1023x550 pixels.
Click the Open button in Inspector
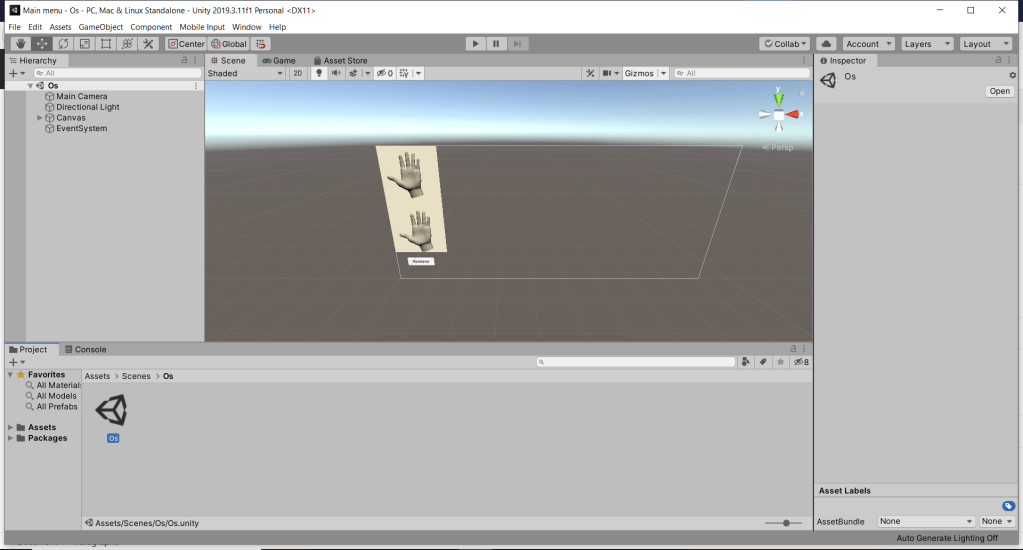click(999, 91)
